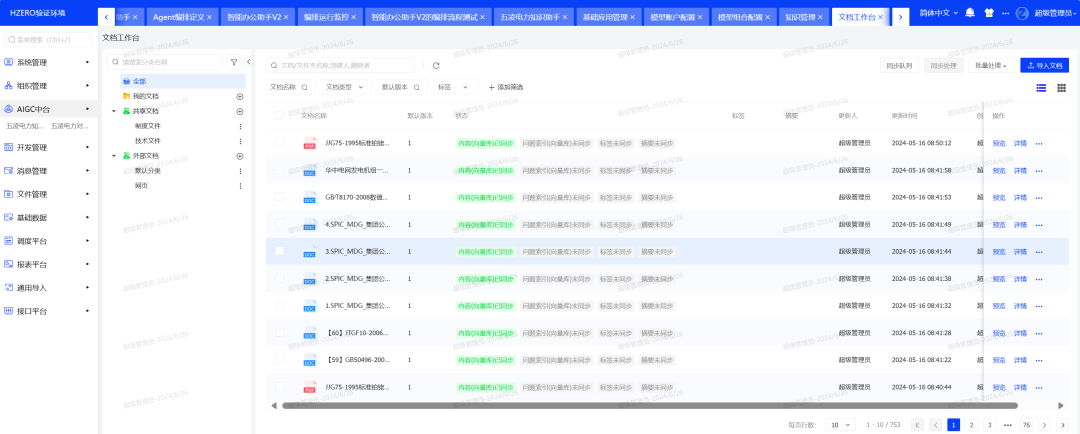
Task: Add a folder under 我的文档 with plus icon
Action: (x=240, y=96)
